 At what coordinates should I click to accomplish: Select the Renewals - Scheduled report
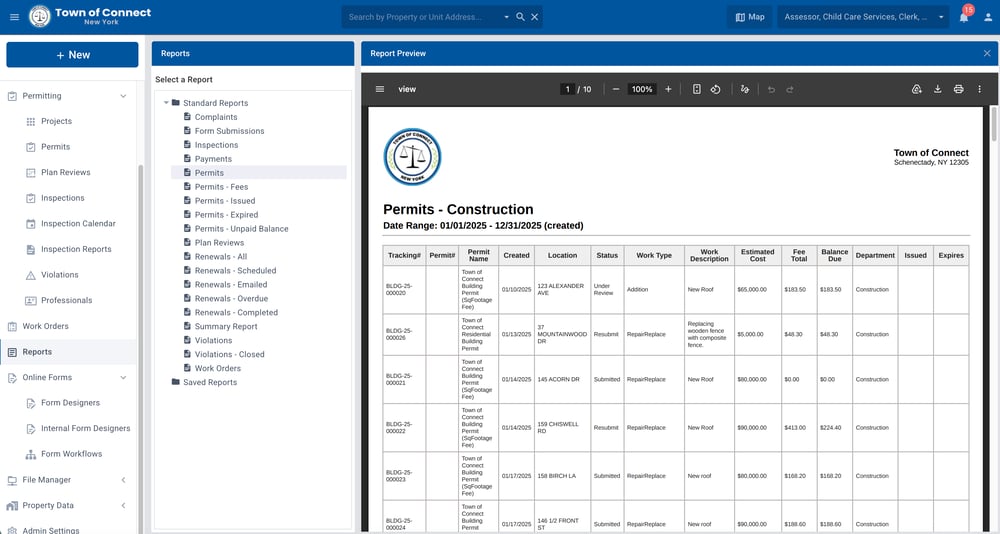(x=235, y=271)
